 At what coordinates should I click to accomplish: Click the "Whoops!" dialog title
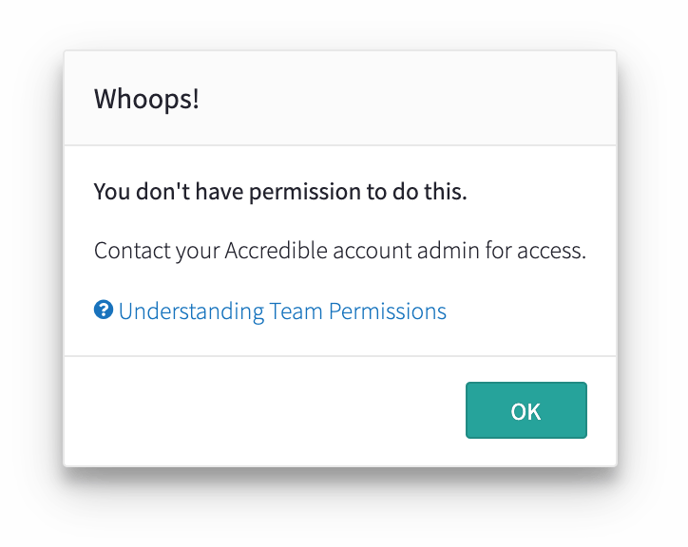(146, 99)
